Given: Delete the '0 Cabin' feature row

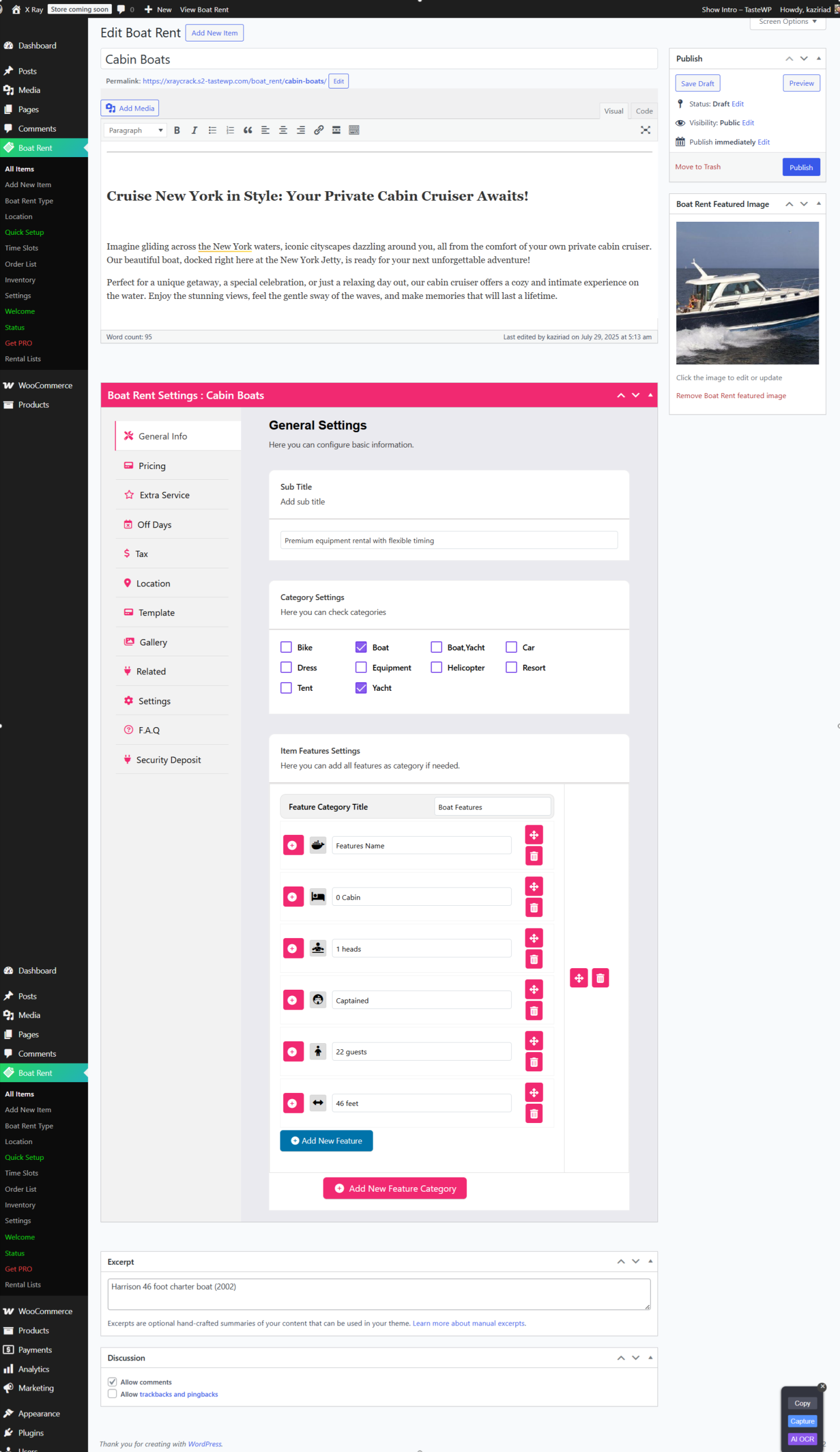Looking at the screenshot, I should 534,907.
